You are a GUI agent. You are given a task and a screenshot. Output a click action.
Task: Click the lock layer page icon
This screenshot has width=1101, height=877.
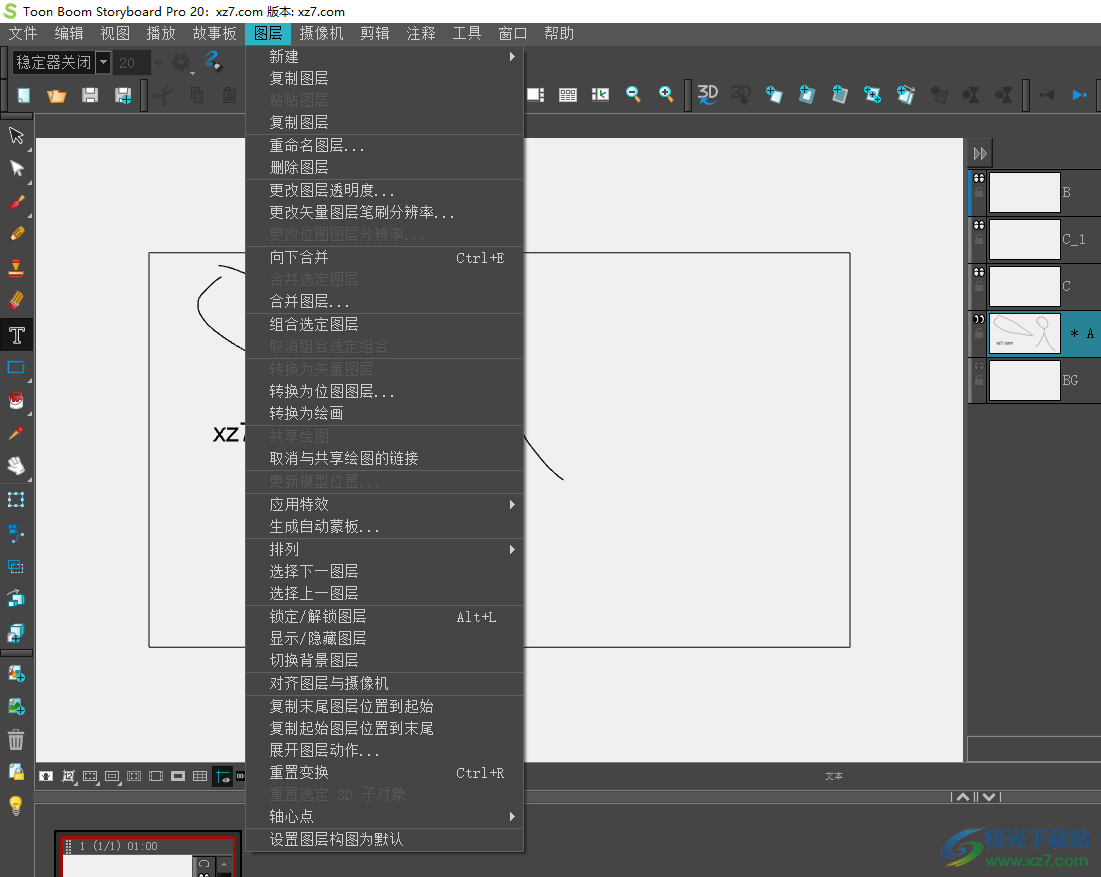[16, 772]
